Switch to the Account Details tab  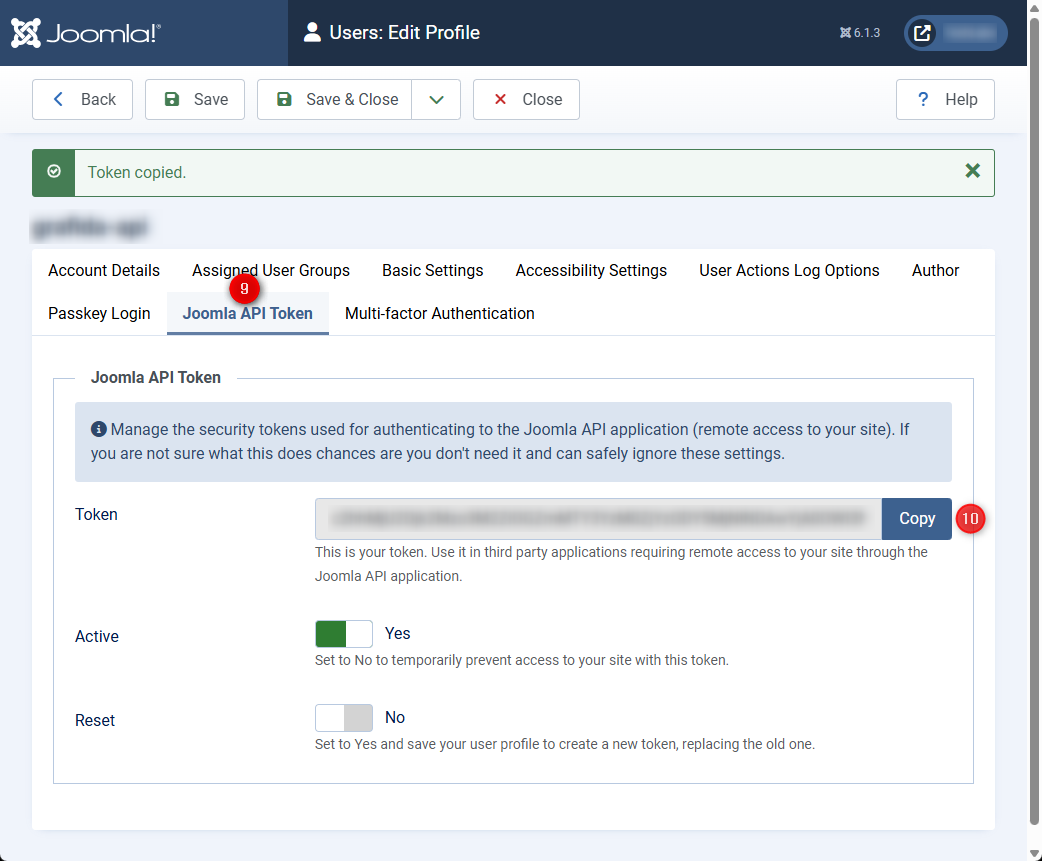coord(104,270)
